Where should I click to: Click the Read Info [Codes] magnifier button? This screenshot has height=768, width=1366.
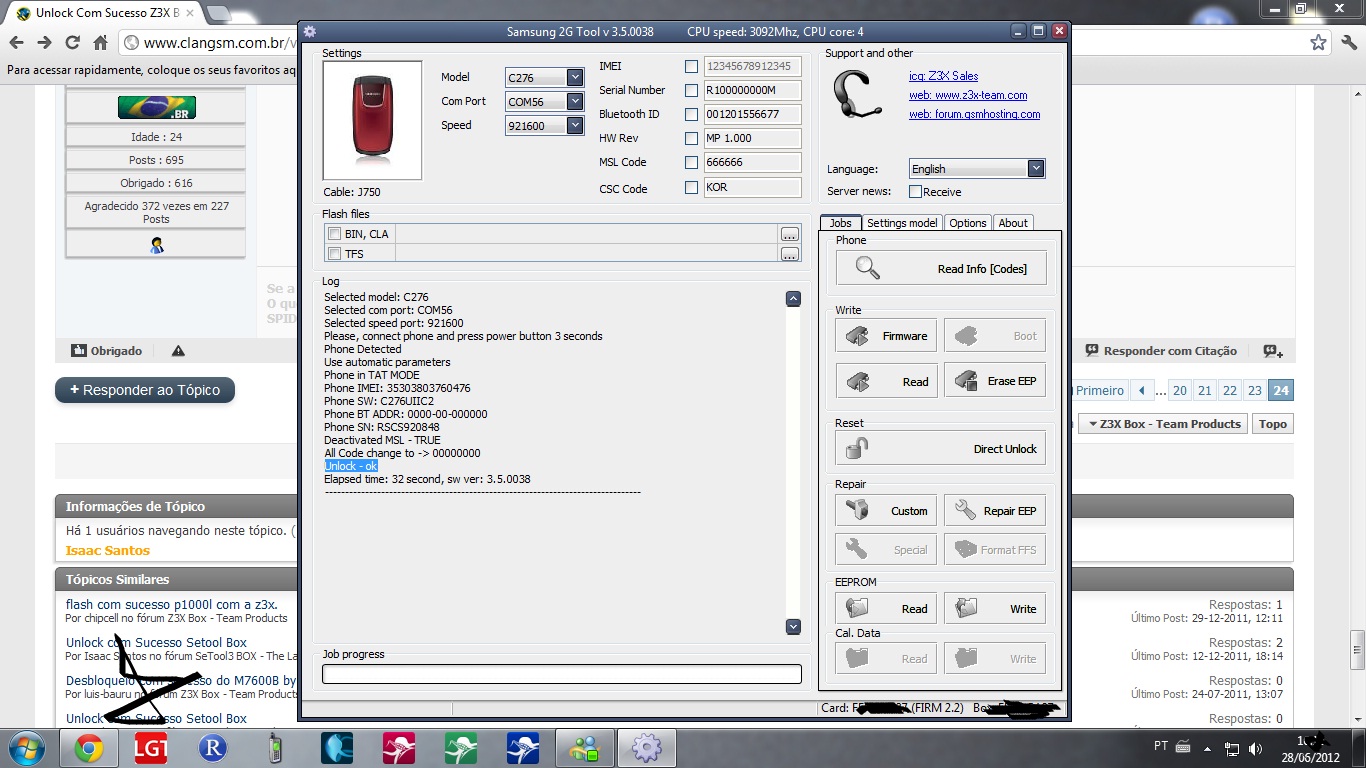point(941,268)
